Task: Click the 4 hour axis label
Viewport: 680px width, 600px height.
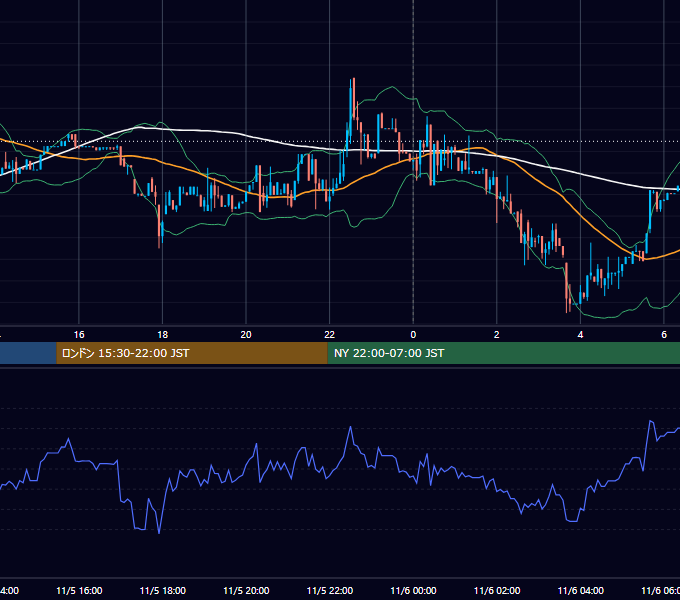Action: [x=580, y=335]
